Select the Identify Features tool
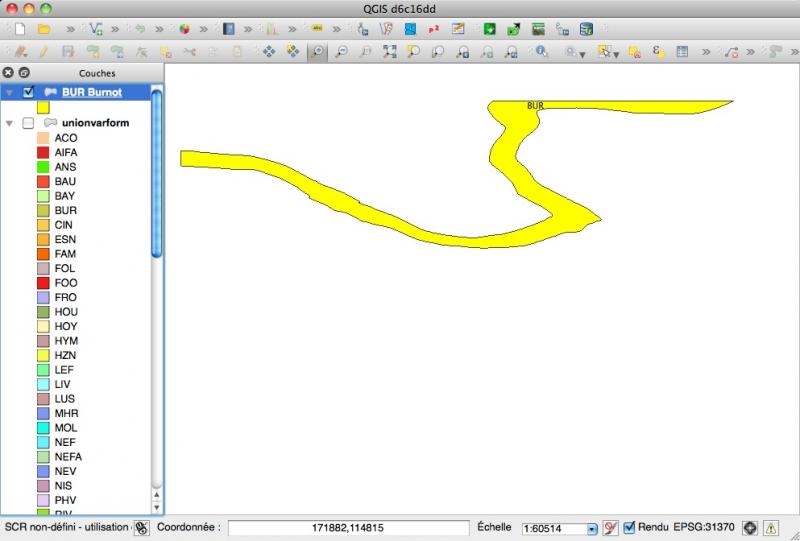Image resolution: width=800 pixels, height=541 pixels. (541, 51)
